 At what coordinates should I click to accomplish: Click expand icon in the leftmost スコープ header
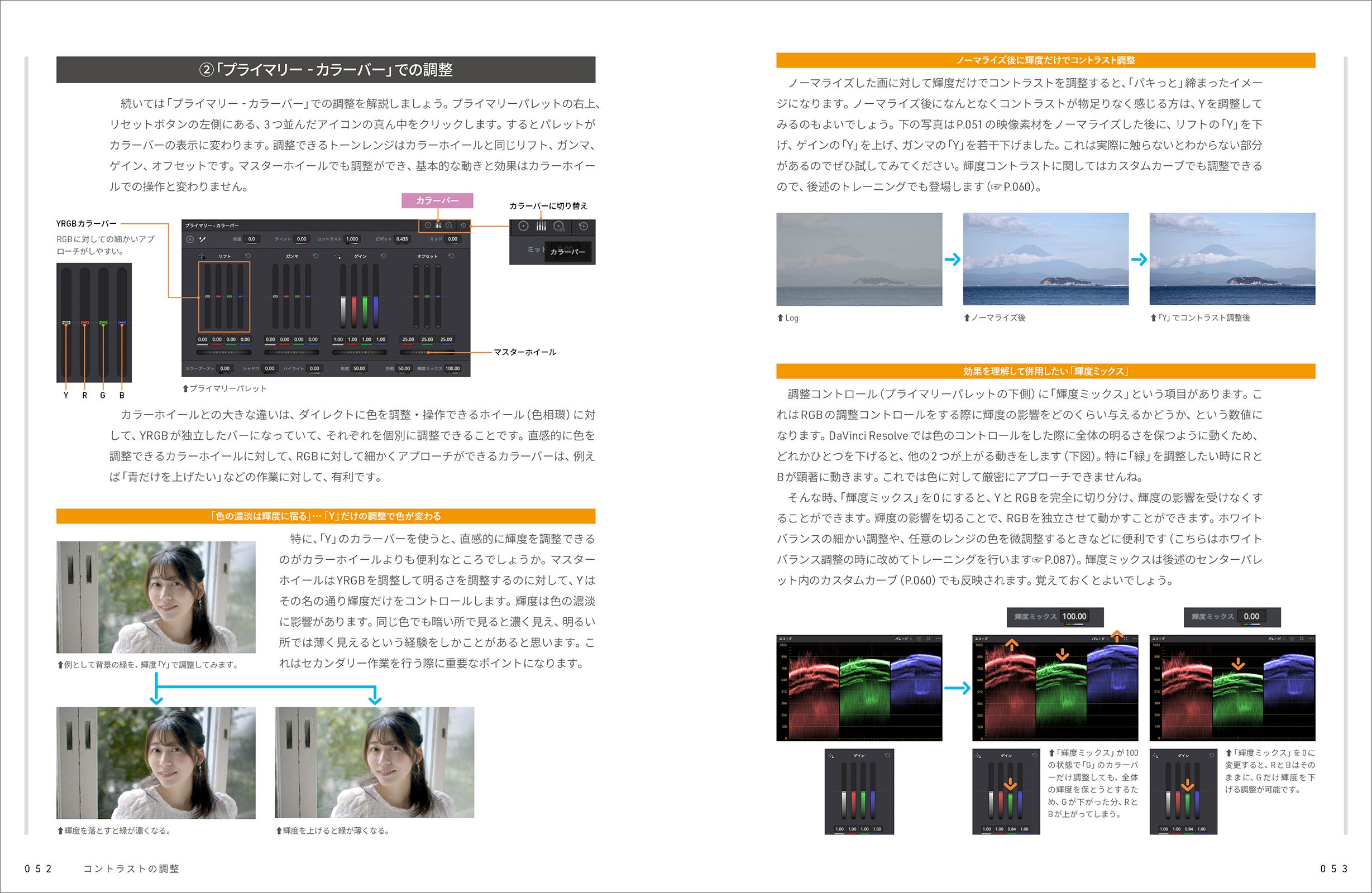[x=929, y=639]
